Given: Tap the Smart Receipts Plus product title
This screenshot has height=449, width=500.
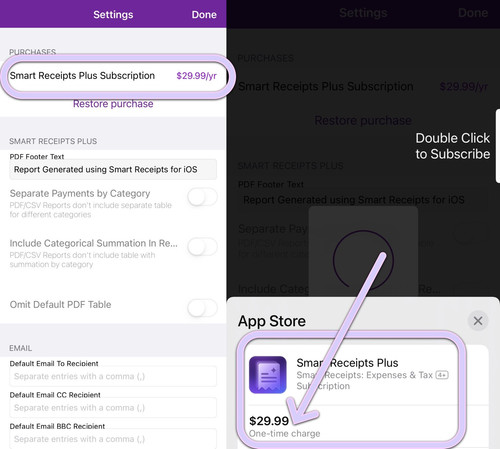Looking at the screenshot, I should click(x=347, y=363).
